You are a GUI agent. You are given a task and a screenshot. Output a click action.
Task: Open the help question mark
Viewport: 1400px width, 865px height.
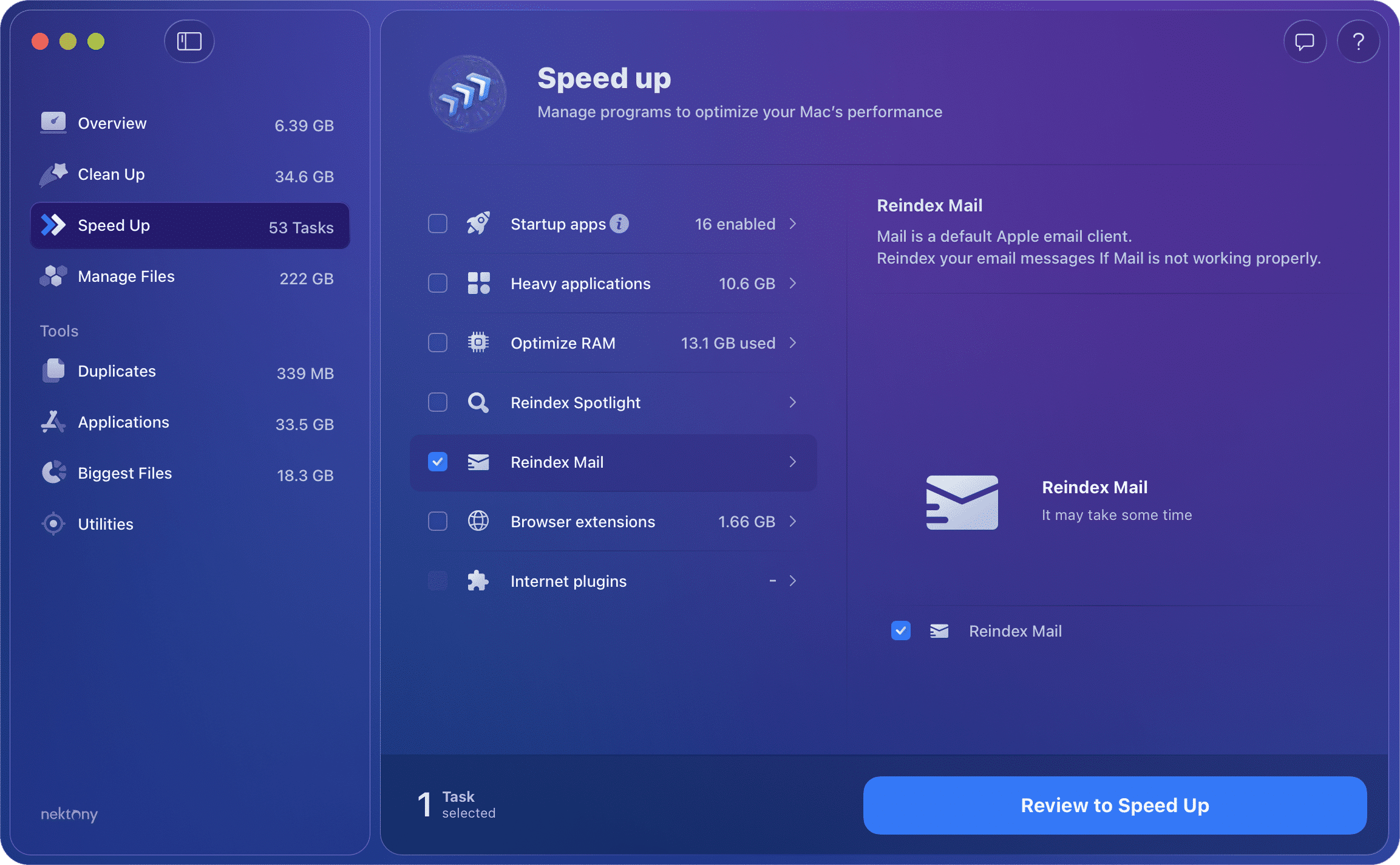click(x=1358, y=41)
